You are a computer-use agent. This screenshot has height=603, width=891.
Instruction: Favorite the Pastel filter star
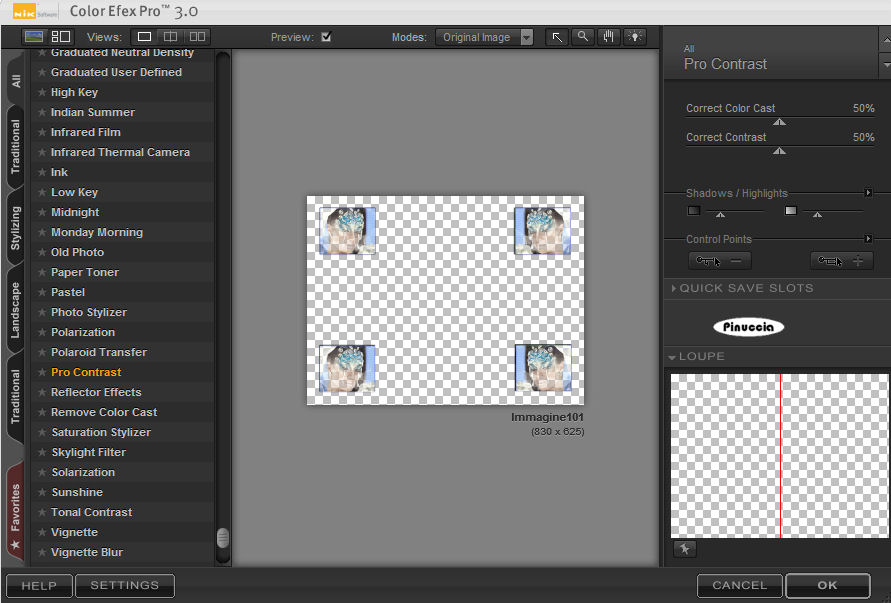click(x=41, y=292)
